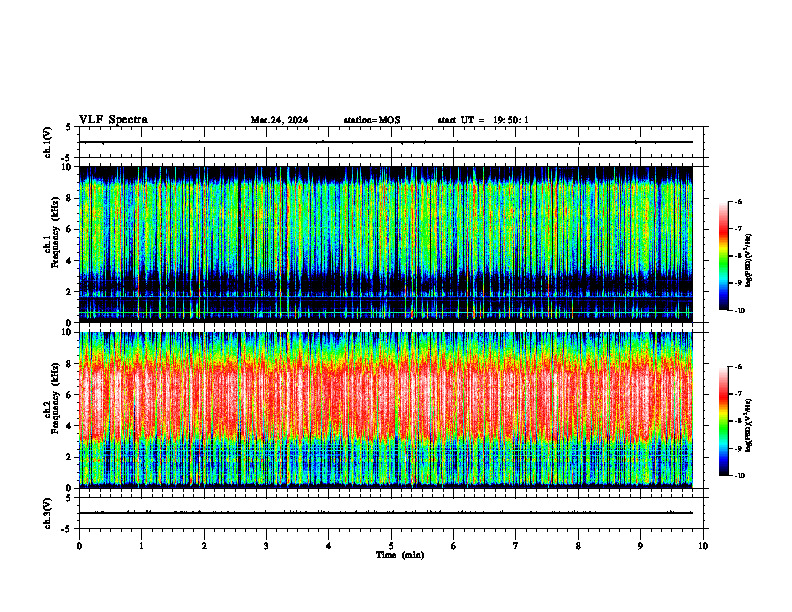Select the ch.2 "Frequency (kHz)" axis label
792x612 pixels.
[x=55, y=398]
